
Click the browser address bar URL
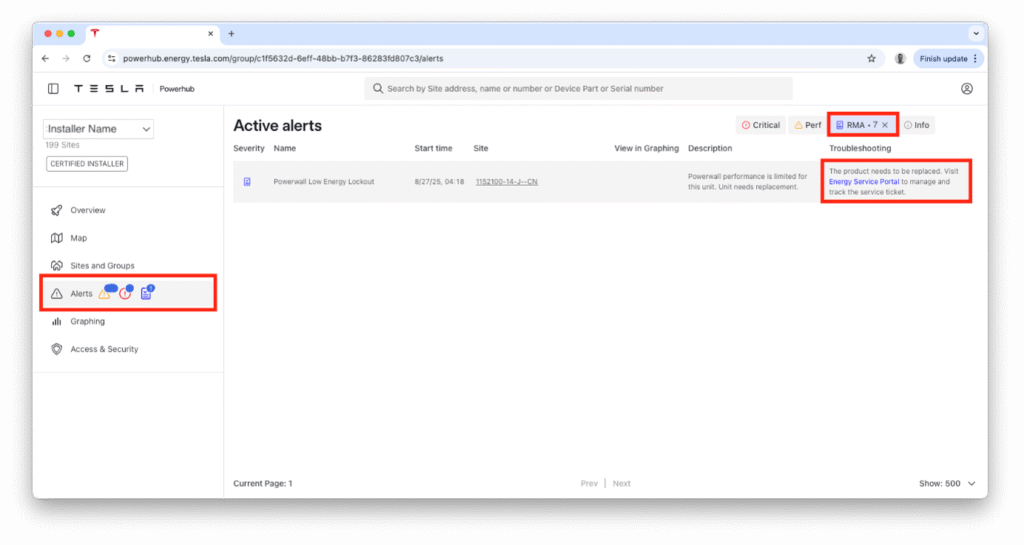pos(283,59)
